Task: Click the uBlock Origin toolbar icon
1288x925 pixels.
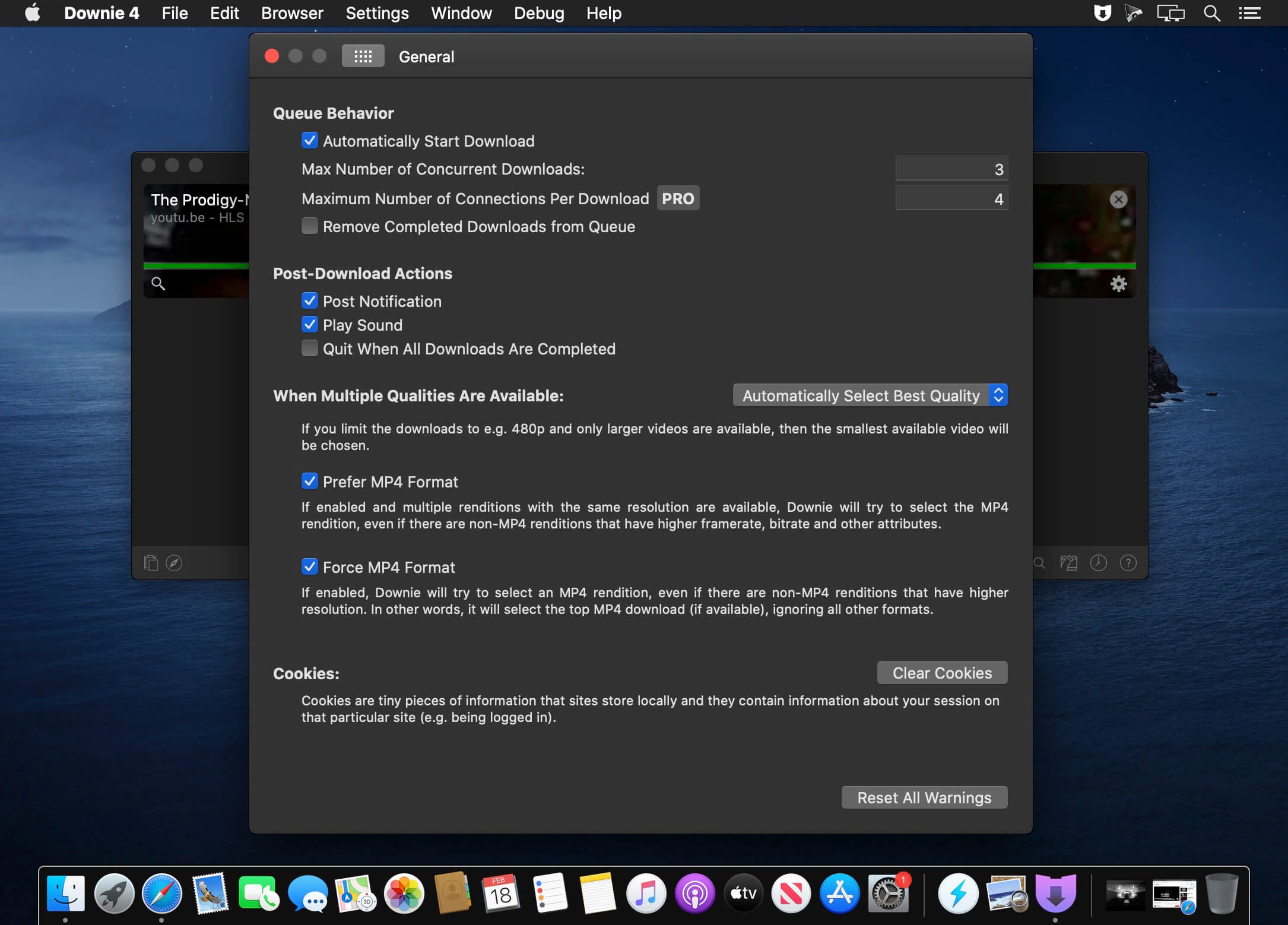Action: coord(1100,13)
